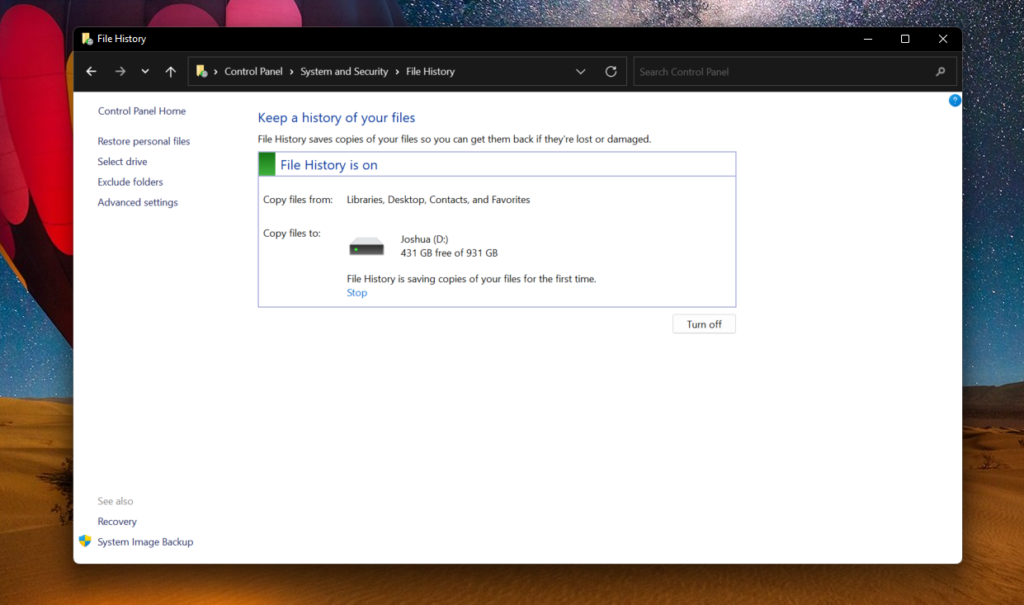Open the address bar dropdown arrow
This screenshot has width=1024, height=605.
580,71
